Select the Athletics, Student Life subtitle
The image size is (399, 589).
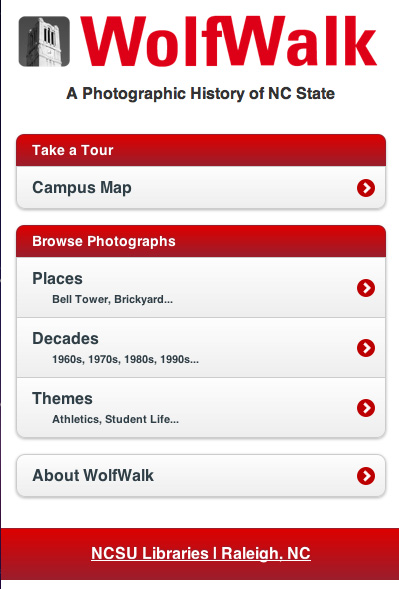pyautogui.click(x=115, y=419)
